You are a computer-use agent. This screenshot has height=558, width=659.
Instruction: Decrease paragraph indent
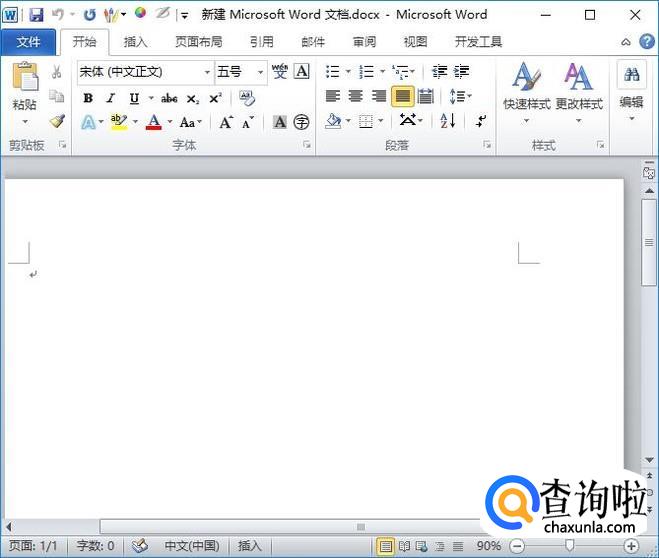point(440,71)
